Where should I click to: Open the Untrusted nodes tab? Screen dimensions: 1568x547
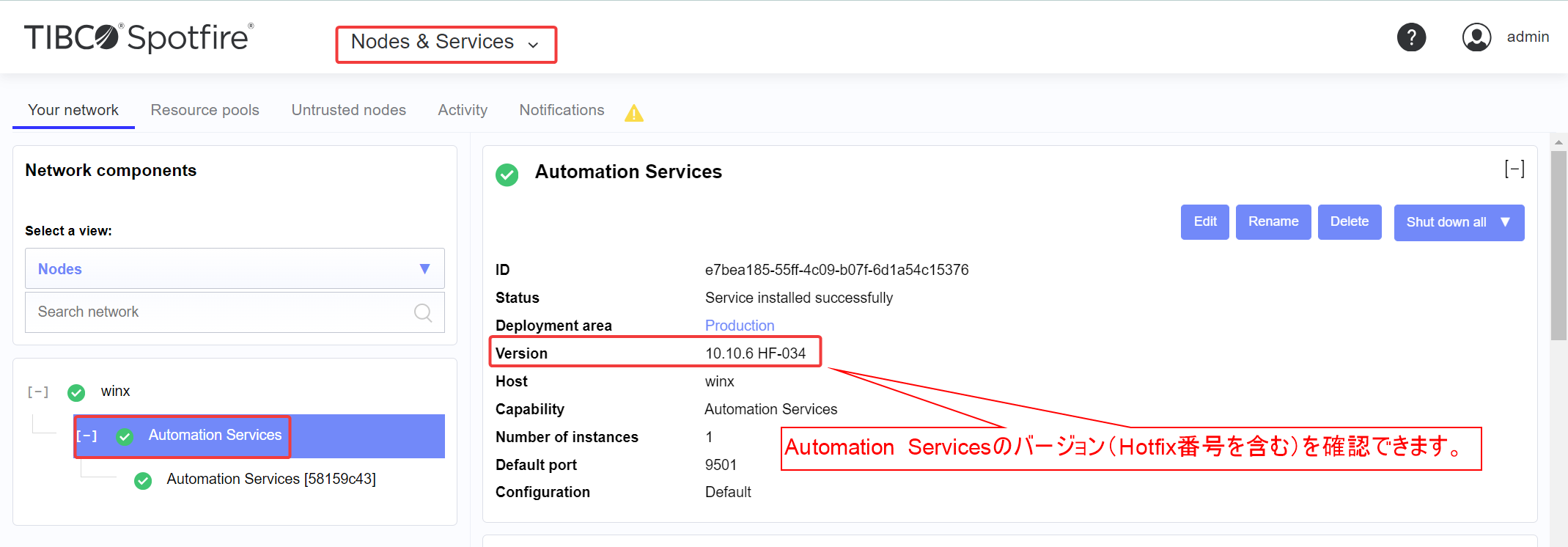coord(349,110)
